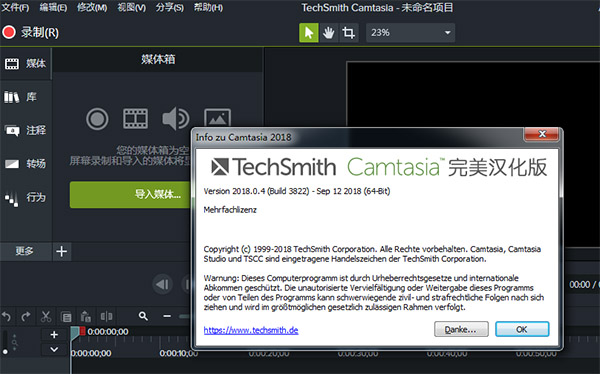Add a track with the plus button
The width and height of the screenshot is (600, 374).
pyautogui.click(x=54, y=335)
